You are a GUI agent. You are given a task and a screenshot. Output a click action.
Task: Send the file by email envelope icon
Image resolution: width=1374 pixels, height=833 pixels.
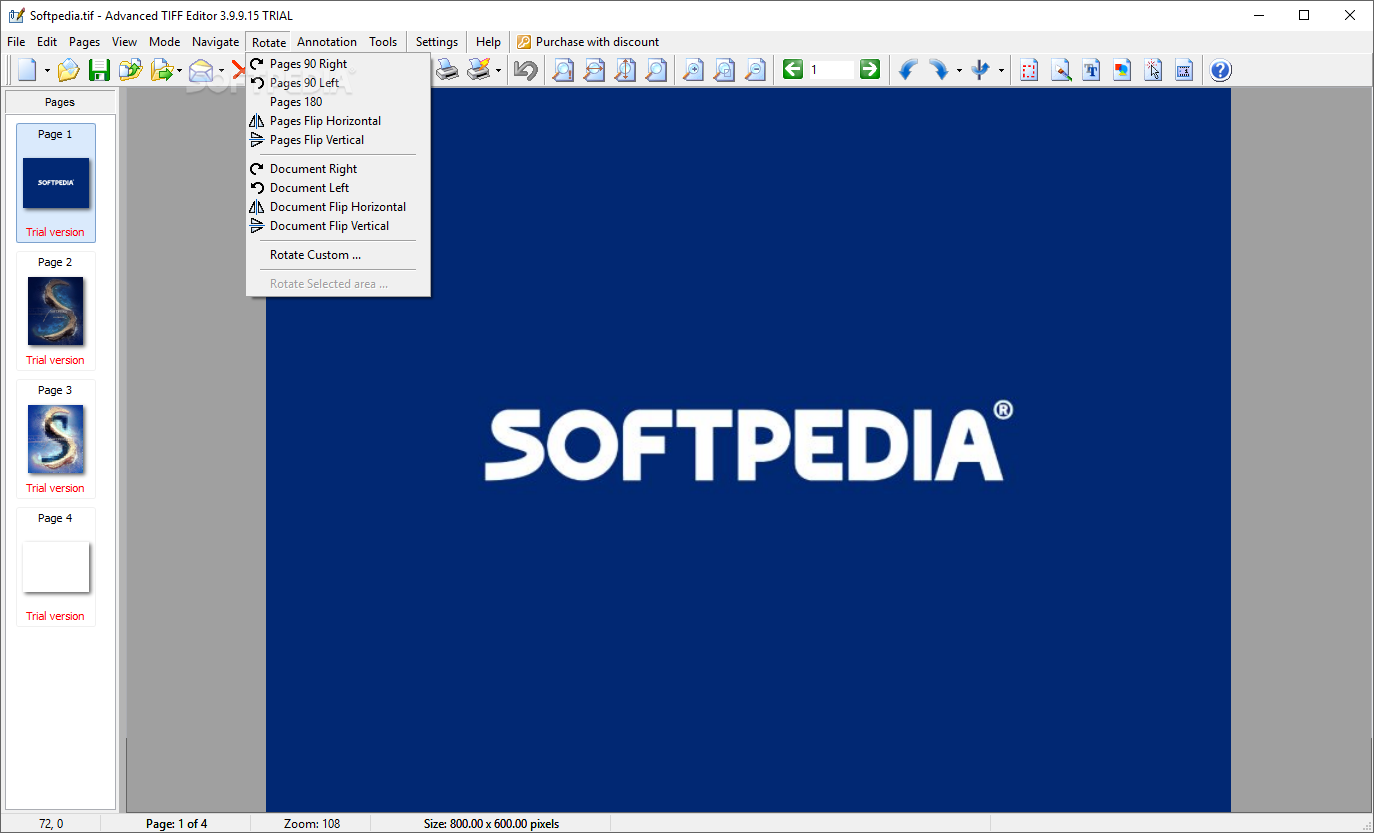coord(202,70)
